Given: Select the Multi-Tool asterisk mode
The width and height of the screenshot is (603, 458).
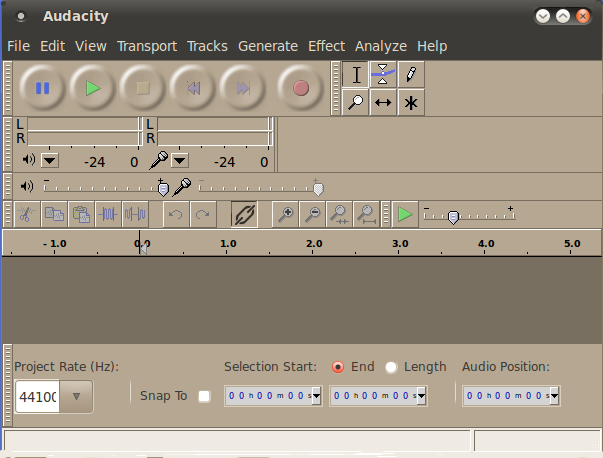Looking at the screenshot, I should pos(411,103).
